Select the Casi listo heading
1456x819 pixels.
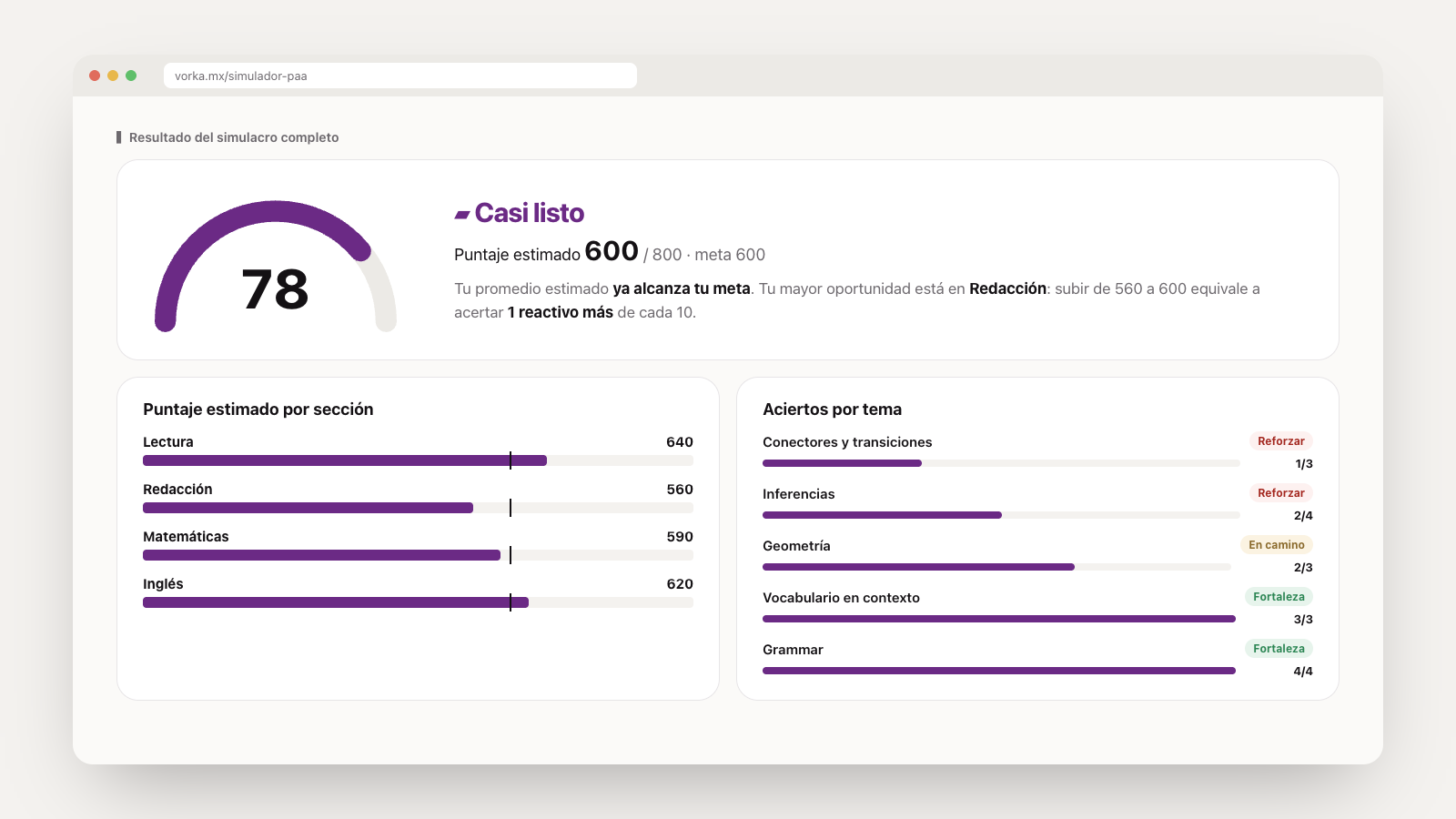coord(530,213)
